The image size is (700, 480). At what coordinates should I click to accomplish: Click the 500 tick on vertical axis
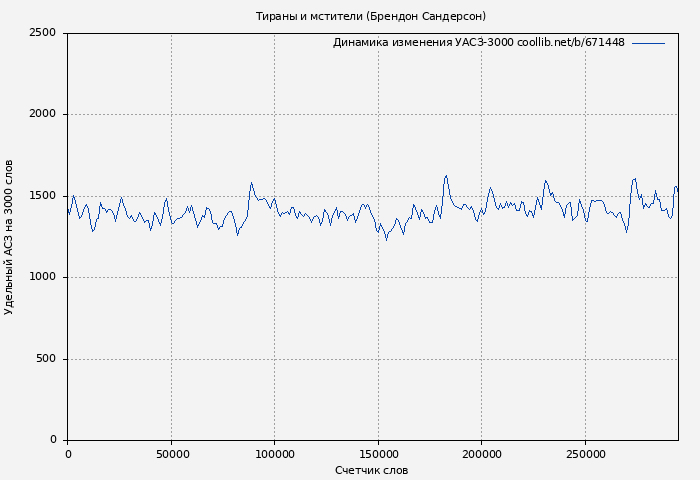[x=46, y=359]
